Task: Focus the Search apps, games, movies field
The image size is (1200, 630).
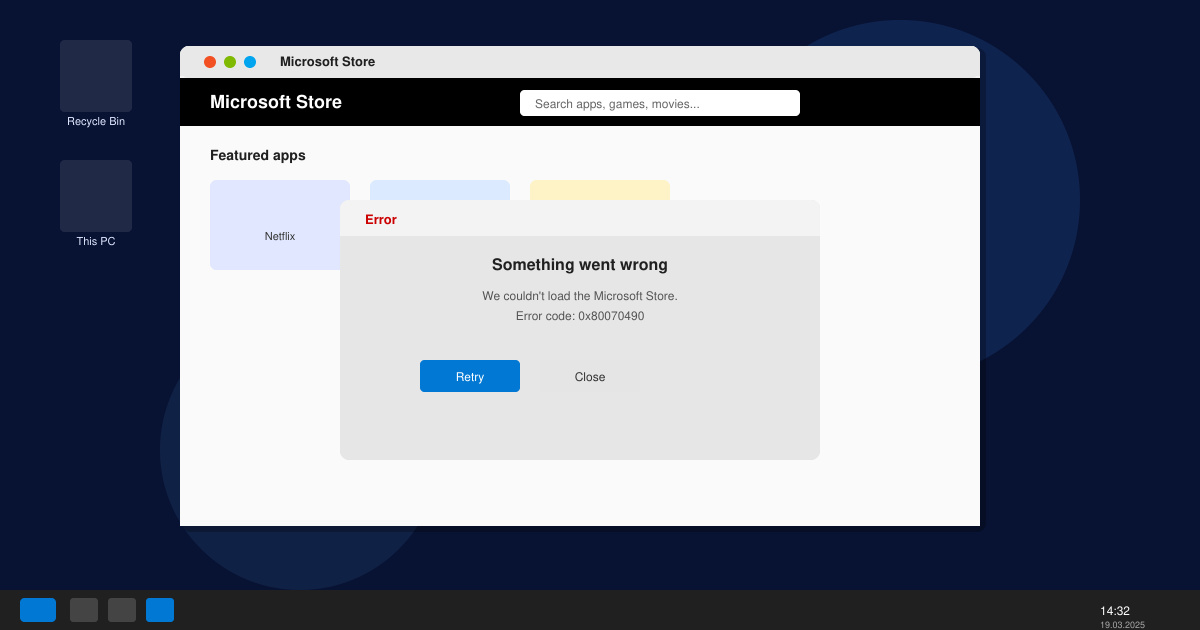Action: click(660, 103)
